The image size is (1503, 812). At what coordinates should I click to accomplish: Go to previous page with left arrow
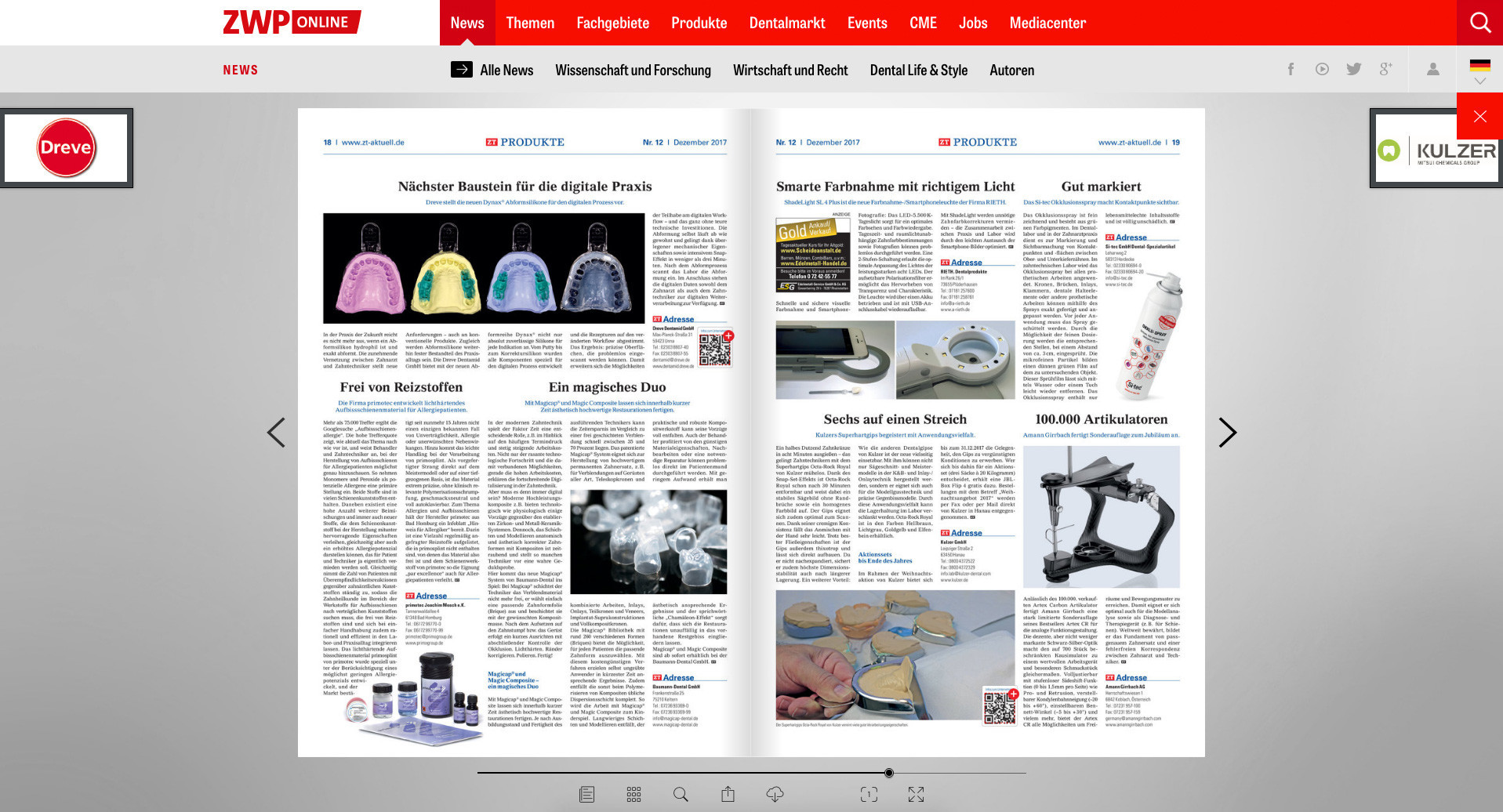(276, 433)
